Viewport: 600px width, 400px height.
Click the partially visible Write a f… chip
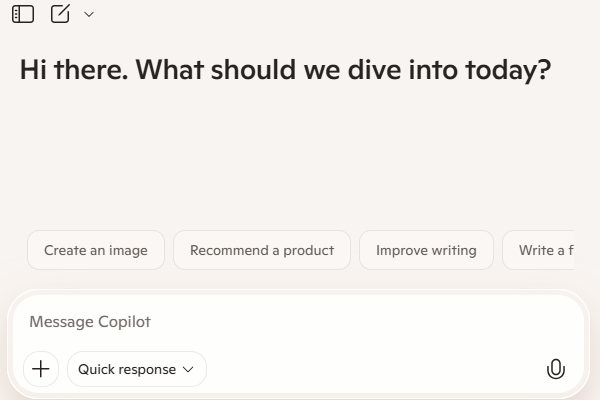pyautogui.click(x=540, y=250)
